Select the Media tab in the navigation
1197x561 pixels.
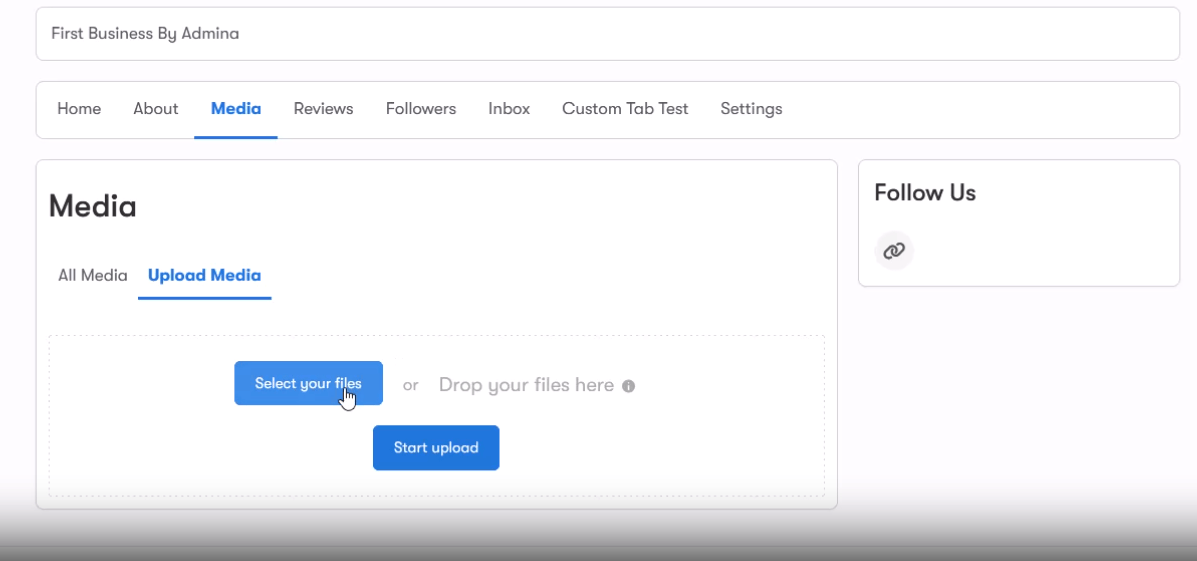236,109
